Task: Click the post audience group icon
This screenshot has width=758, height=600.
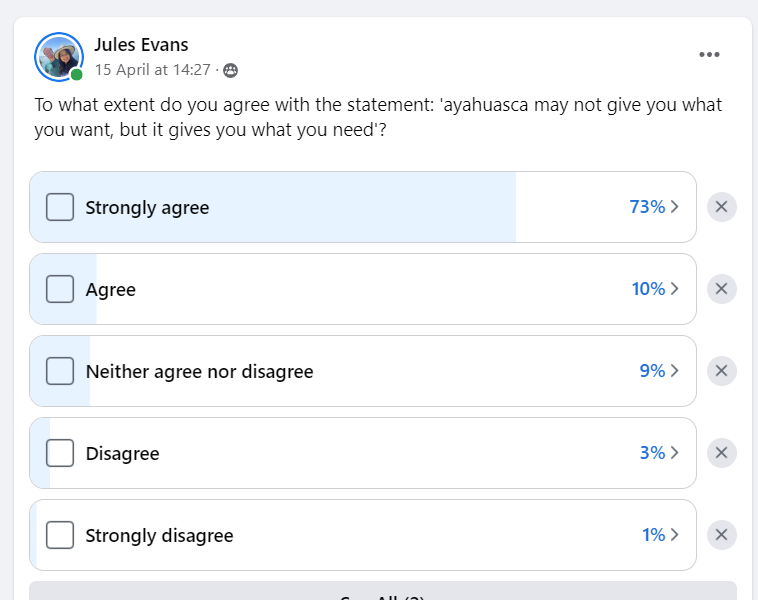Action: (231, 71)
